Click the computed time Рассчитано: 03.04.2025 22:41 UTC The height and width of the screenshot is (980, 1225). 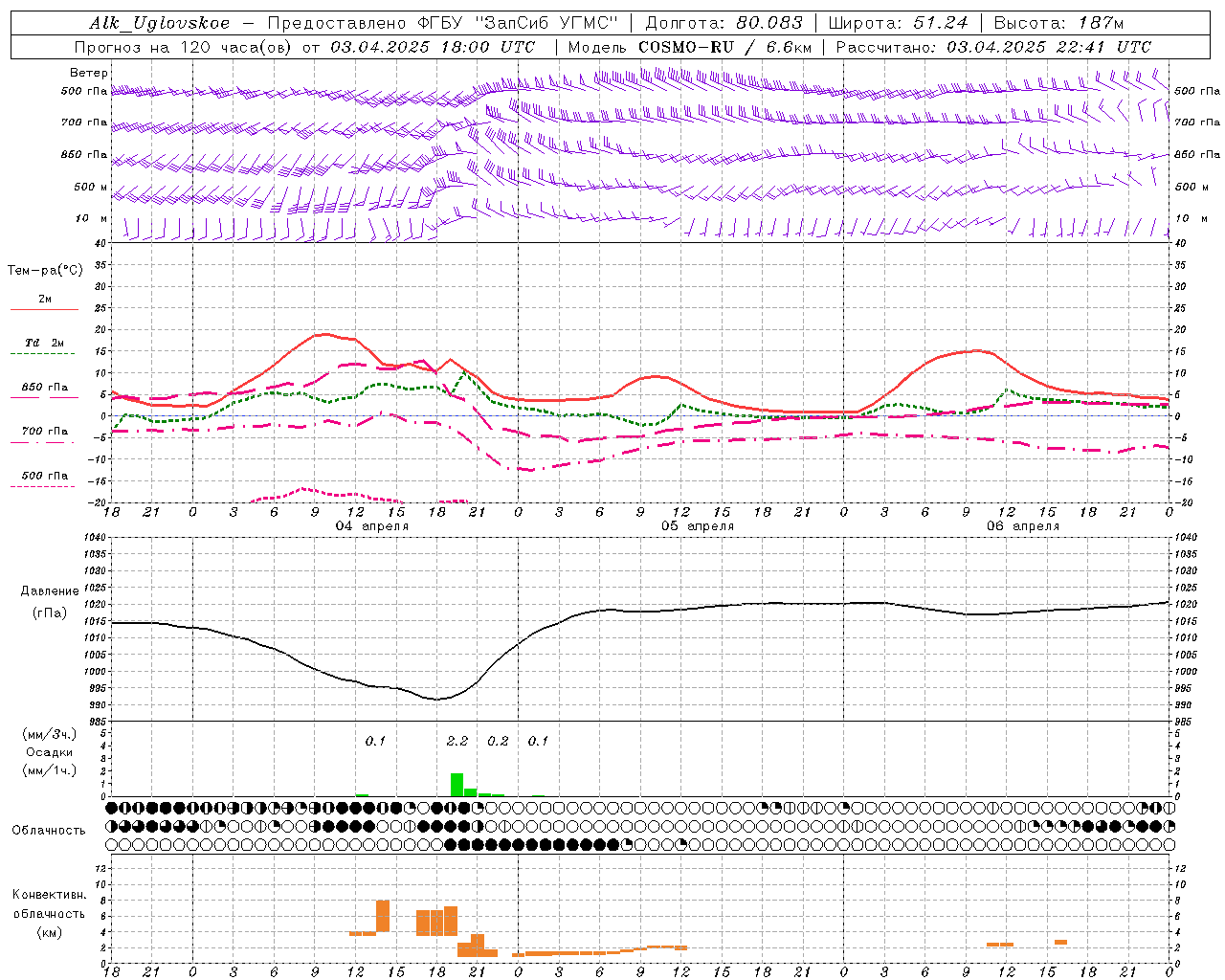coord(993,47)
